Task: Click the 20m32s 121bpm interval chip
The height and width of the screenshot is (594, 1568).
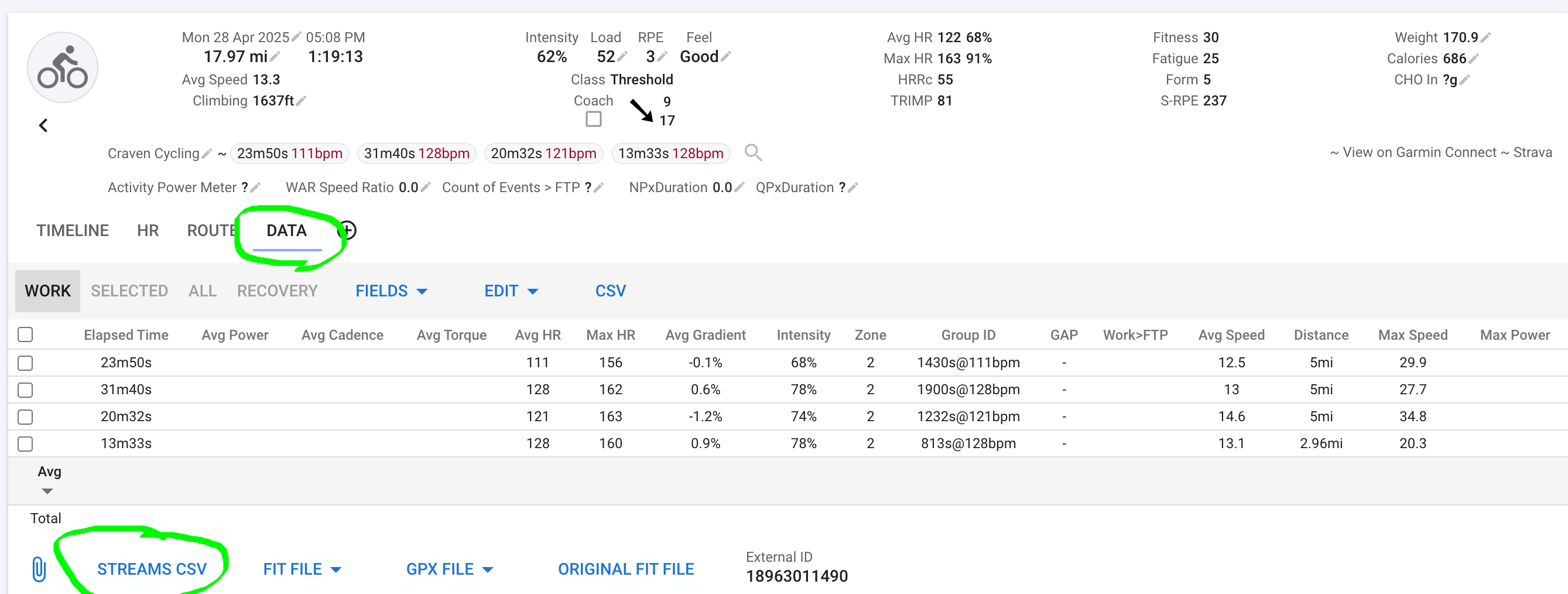Action: tap(543, 153)
